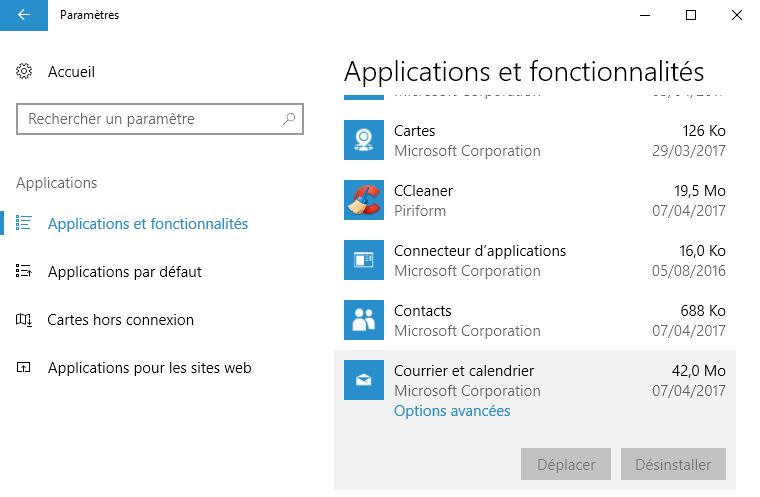Viewport: 760px width, 497px height.
Task: Click the Contacts people icon
Action: [364, 320]
